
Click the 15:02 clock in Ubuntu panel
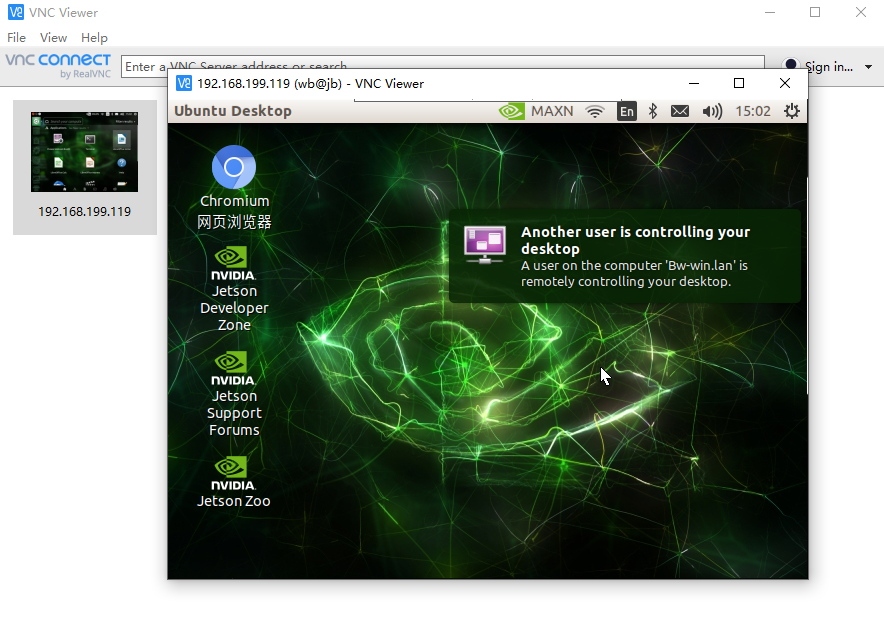(753, 111)
